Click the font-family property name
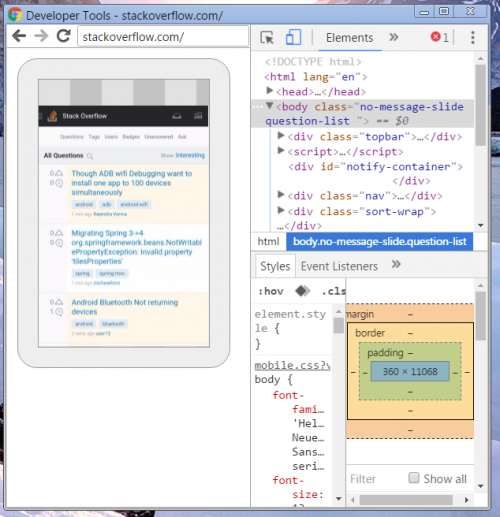This screenshot has height=517, width=500. click(298, 402)
